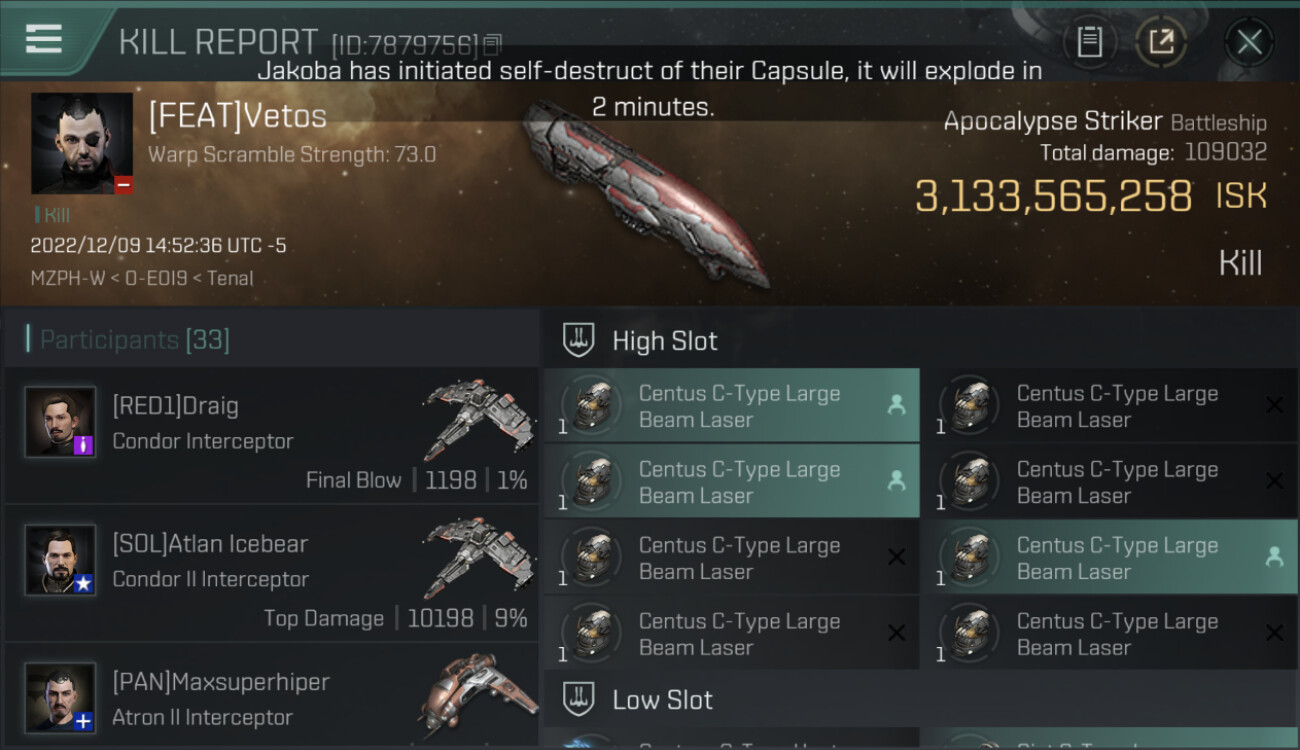The width and height of the screenshot is (1300, 750).
Task: Close the kill report window
Action: coord(1249,42)
